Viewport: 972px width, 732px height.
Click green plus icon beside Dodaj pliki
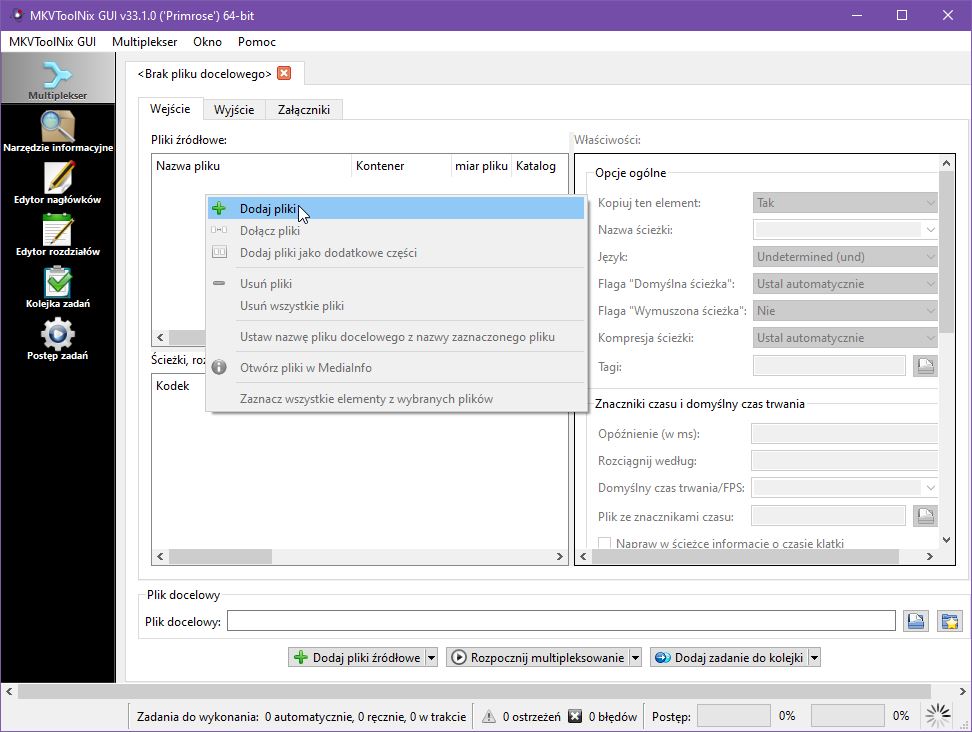click(x=219, y=208)
